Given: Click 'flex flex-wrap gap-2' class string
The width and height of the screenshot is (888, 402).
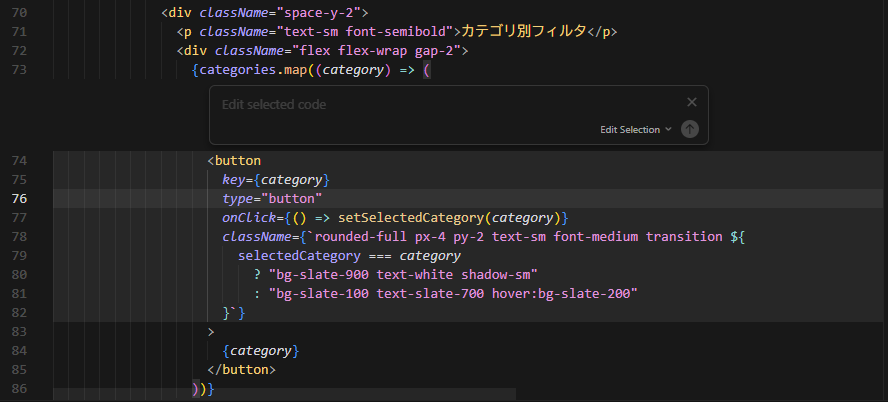Looking at the screenshot, I should pos(377,51).
